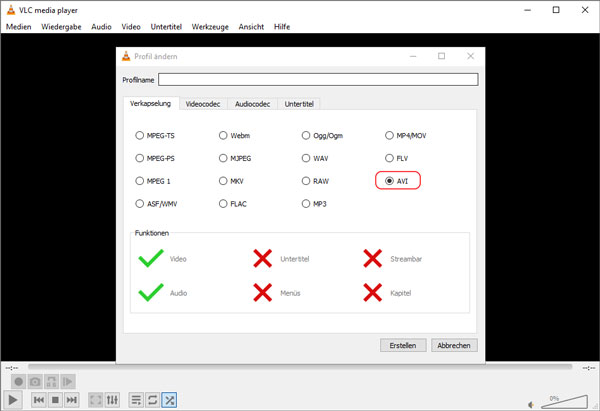Screen dimensions: 600x411
Task: Click the playback seek bar
Action: [300, 367]
